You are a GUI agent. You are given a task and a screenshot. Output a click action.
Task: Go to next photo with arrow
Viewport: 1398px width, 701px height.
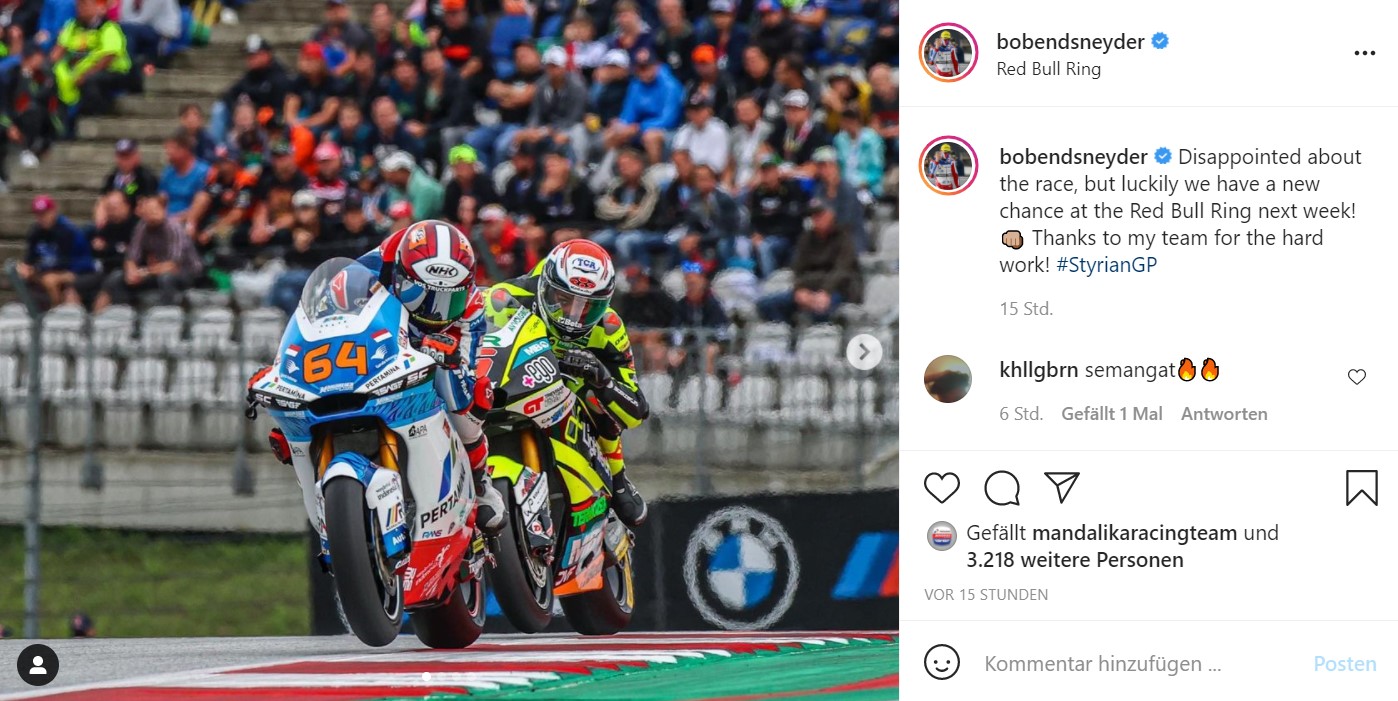864,351
